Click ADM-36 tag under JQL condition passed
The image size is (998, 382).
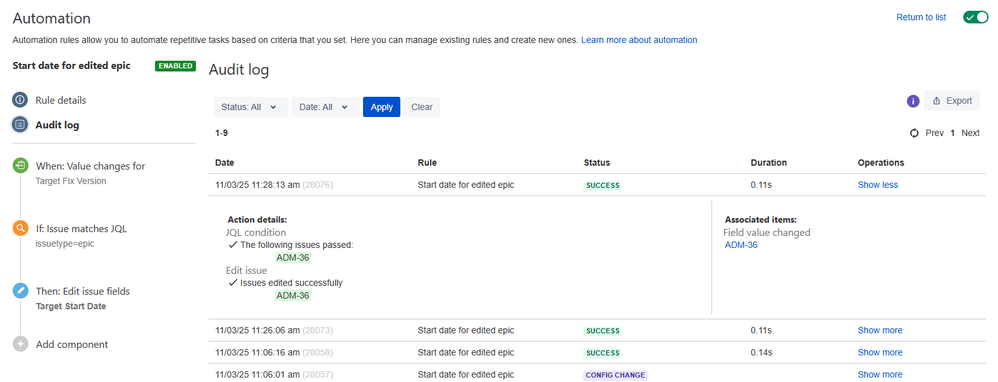pyautogui.click(x=293, y=258)
